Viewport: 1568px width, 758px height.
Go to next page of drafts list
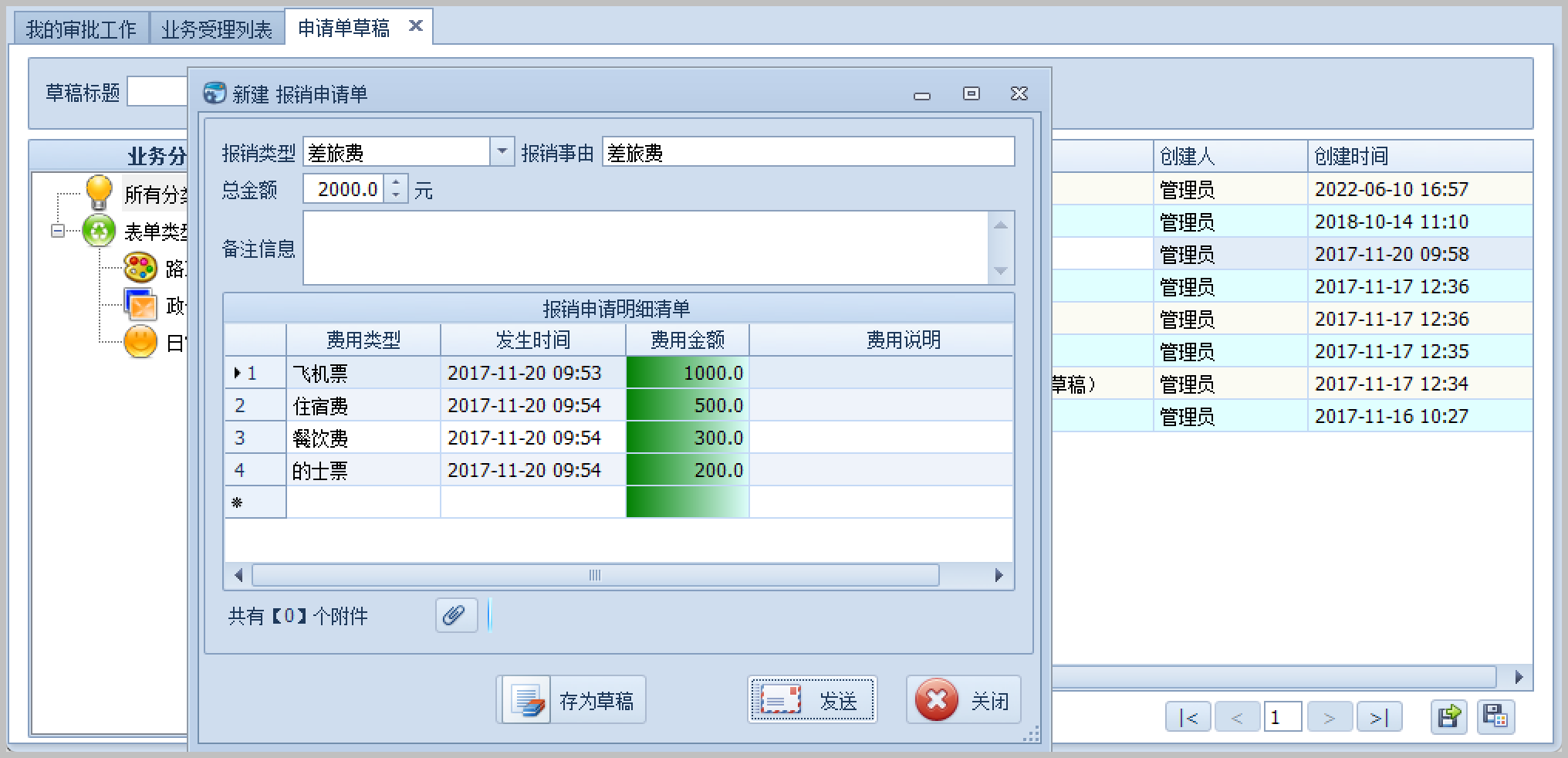click(x=1330, y=717)
